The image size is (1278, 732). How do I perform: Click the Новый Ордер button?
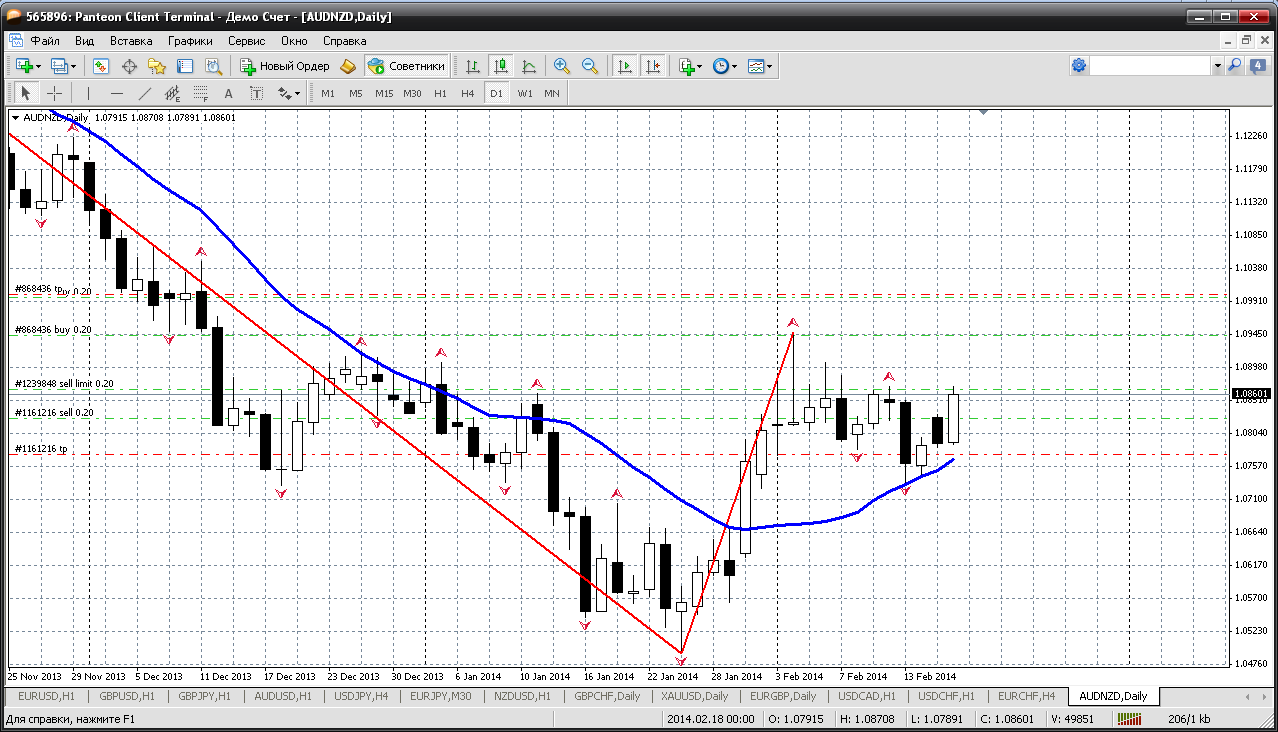[x=285, y=66]
